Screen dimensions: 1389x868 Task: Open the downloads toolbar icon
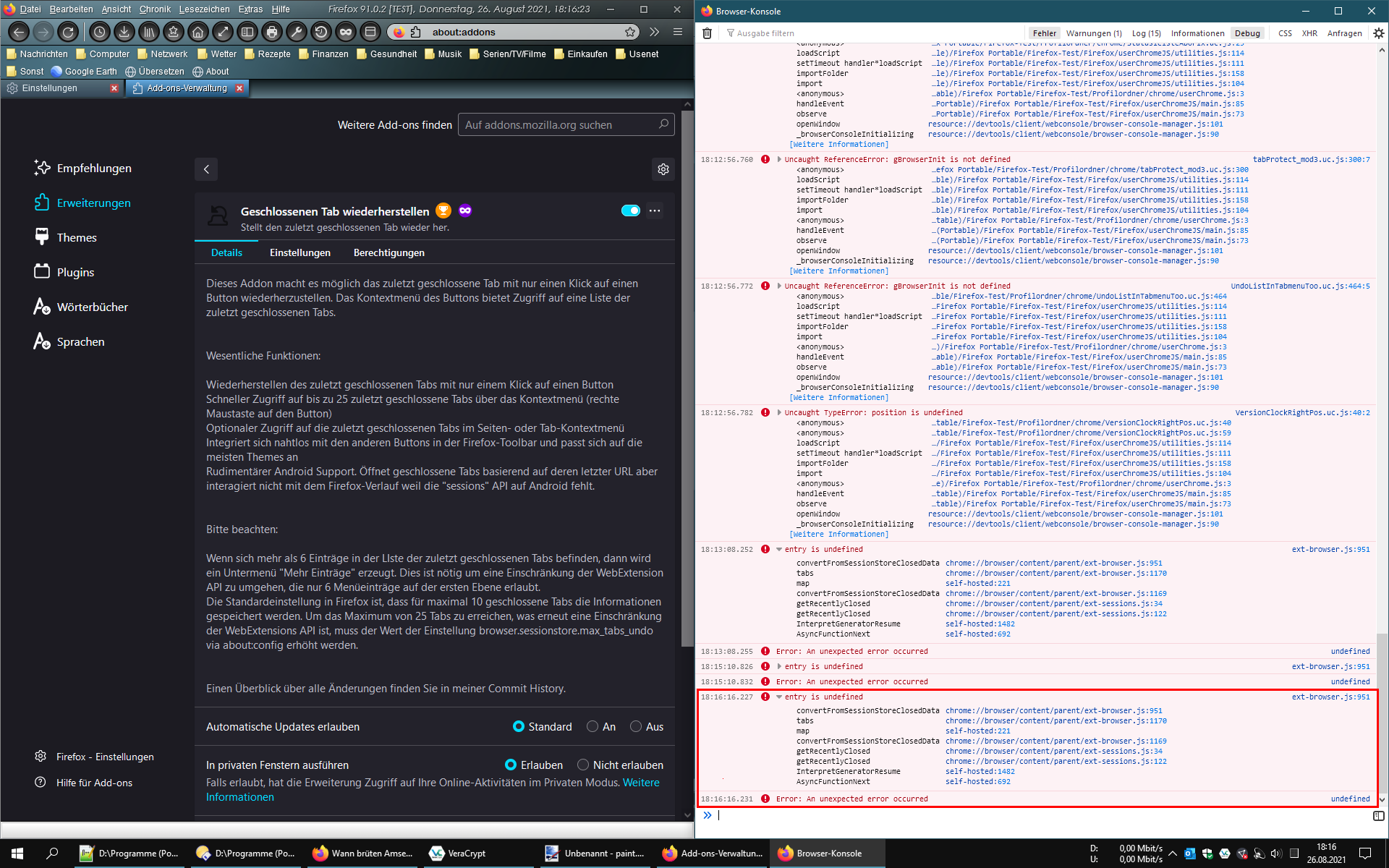coord(124,32)
